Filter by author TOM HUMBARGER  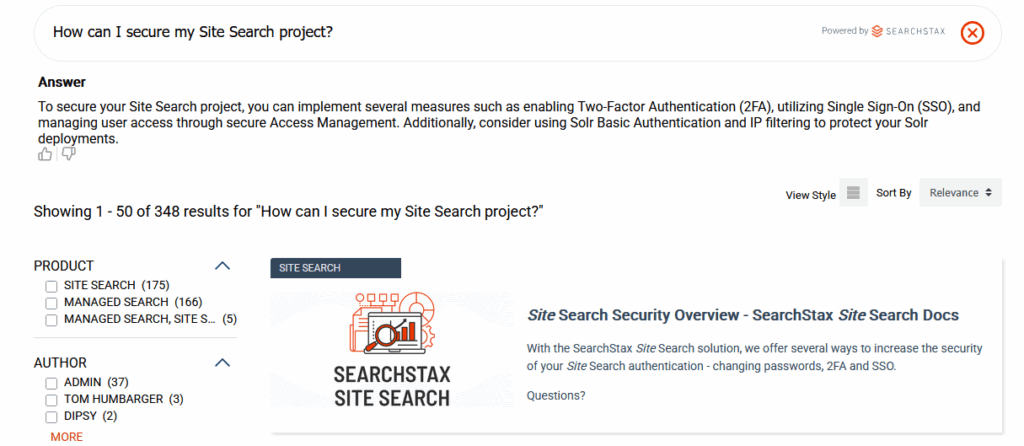point(51,399)
